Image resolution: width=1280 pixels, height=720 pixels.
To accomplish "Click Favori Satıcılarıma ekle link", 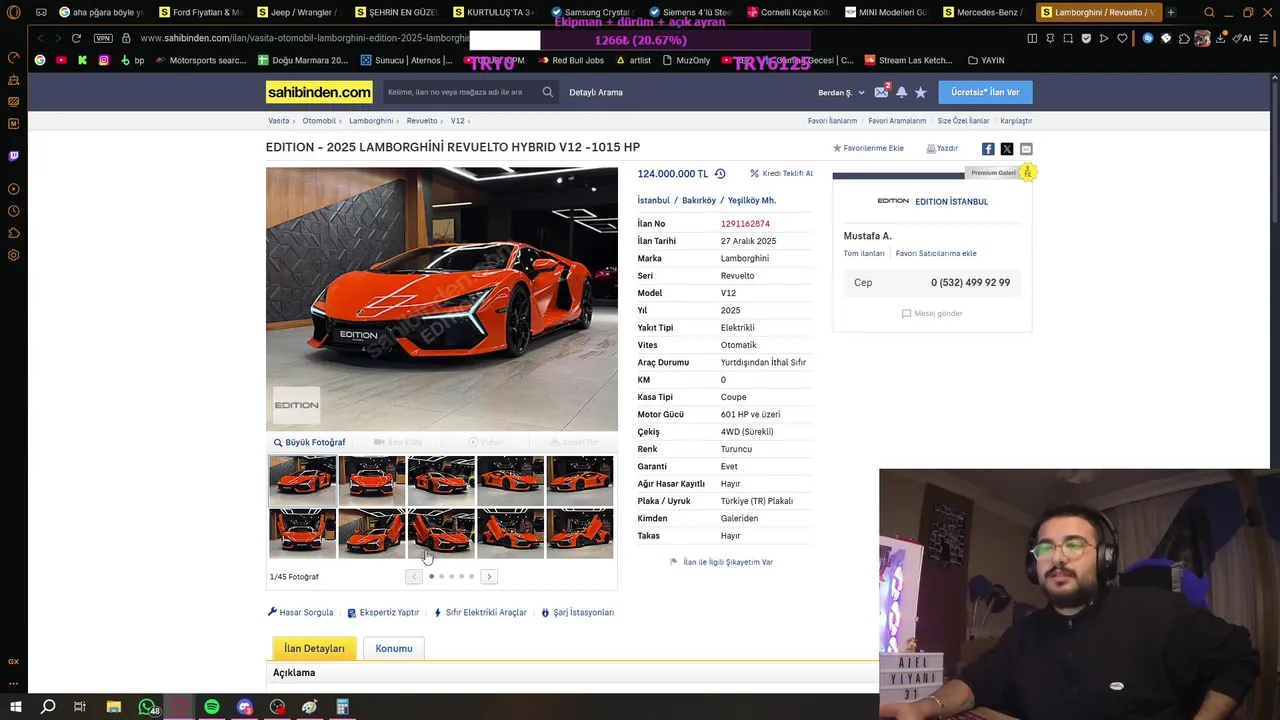I will point(936,253).
